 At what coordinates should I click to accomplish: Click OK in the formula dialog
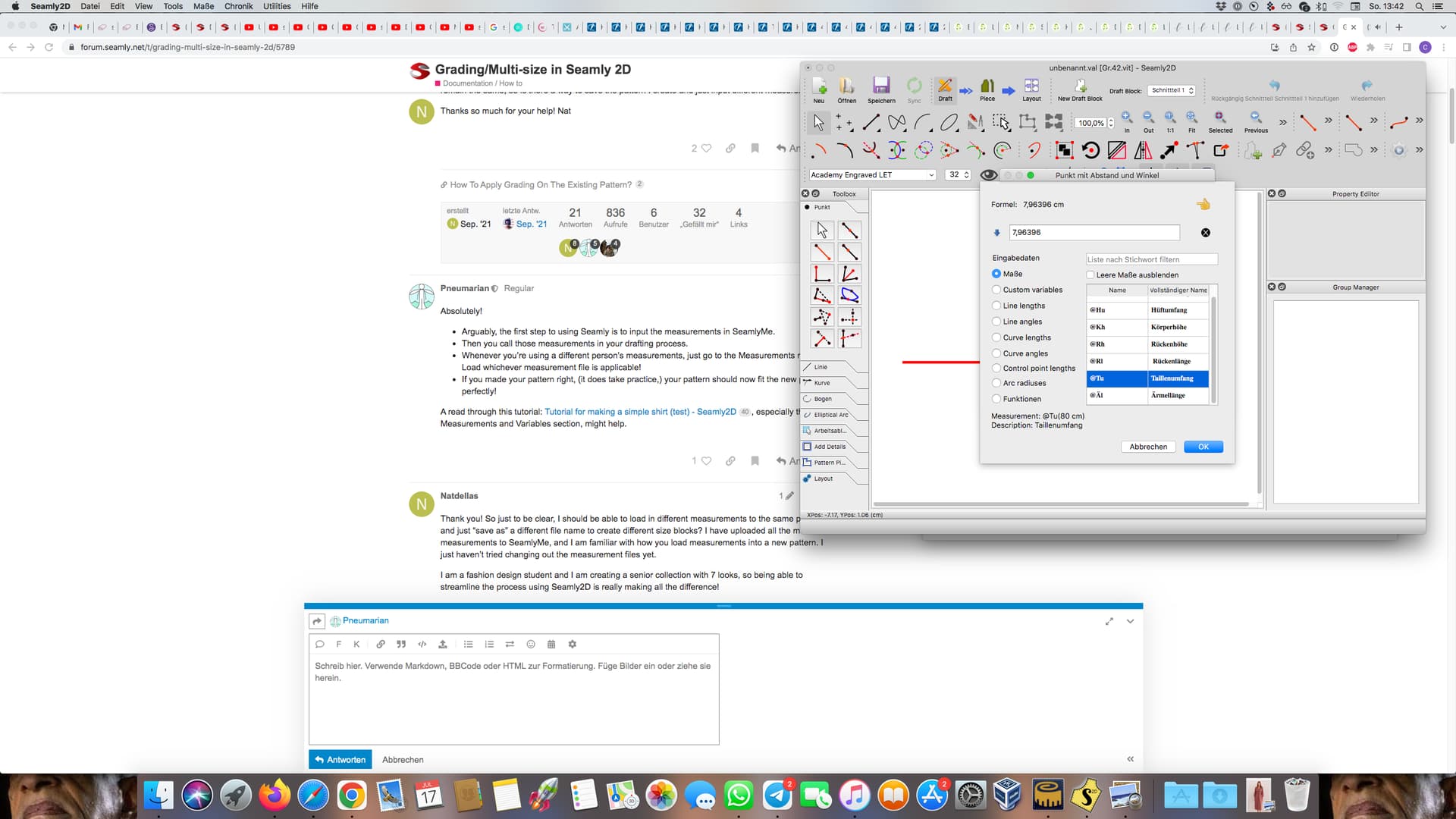(1203, 447)
